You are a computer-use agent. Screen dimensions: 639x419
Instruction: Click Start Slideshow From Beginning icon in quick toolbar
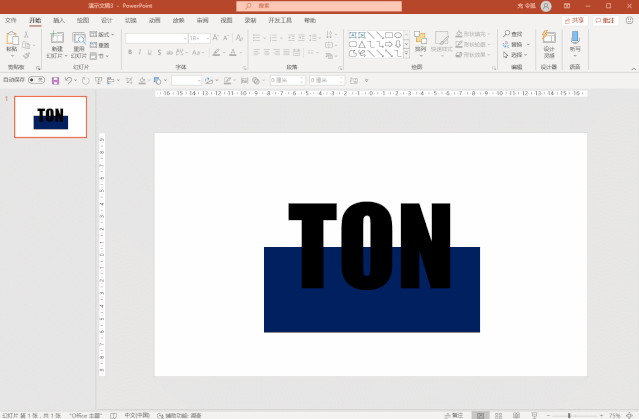(x=98, y=81)
